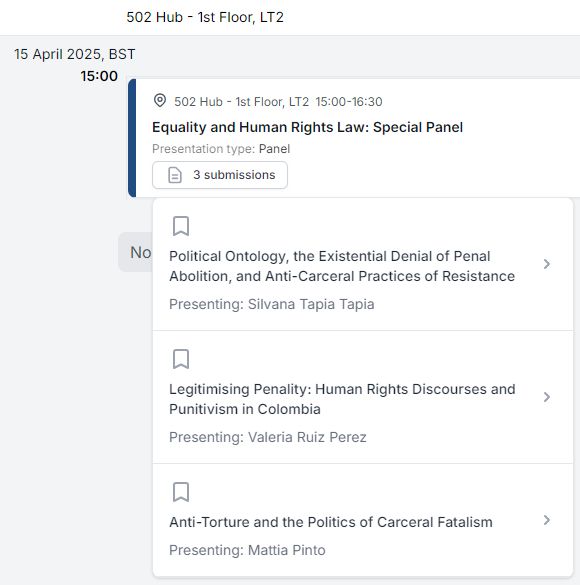Expand Anti-Torture submission chevron arrow
The image size is (580, 585).
(547, 520)
